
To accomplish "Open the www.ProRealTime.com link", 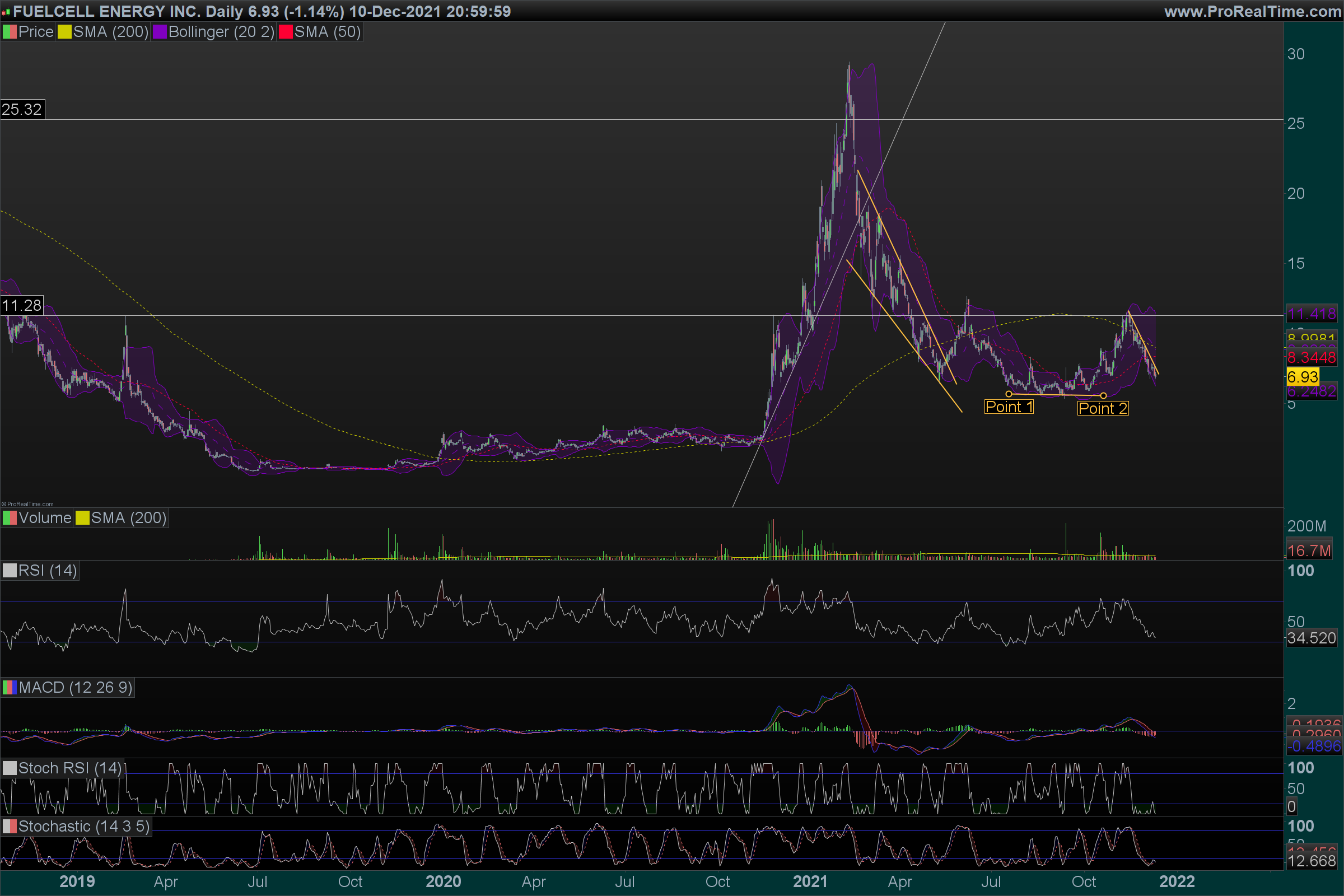I will pos(1253,11).
